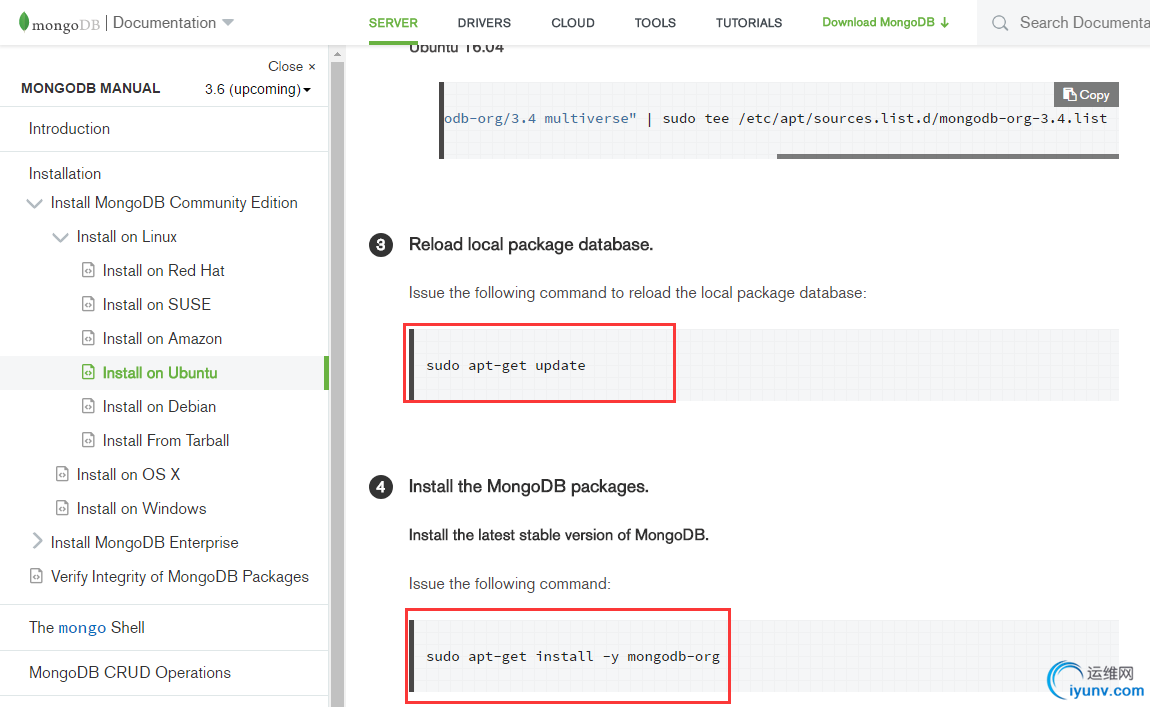
Task: Open Install MongoDB Enterprise page
Action: [144, 543]
